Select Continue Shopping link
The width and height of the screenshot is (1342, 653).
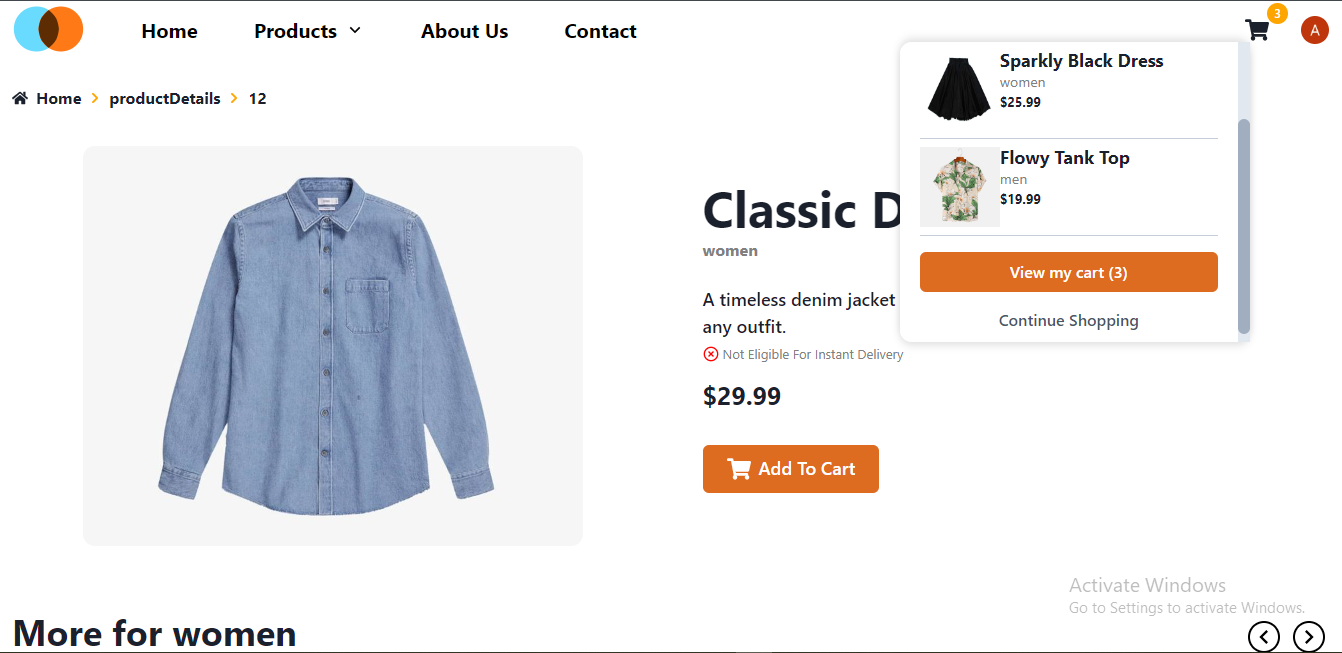point(1069,321)
